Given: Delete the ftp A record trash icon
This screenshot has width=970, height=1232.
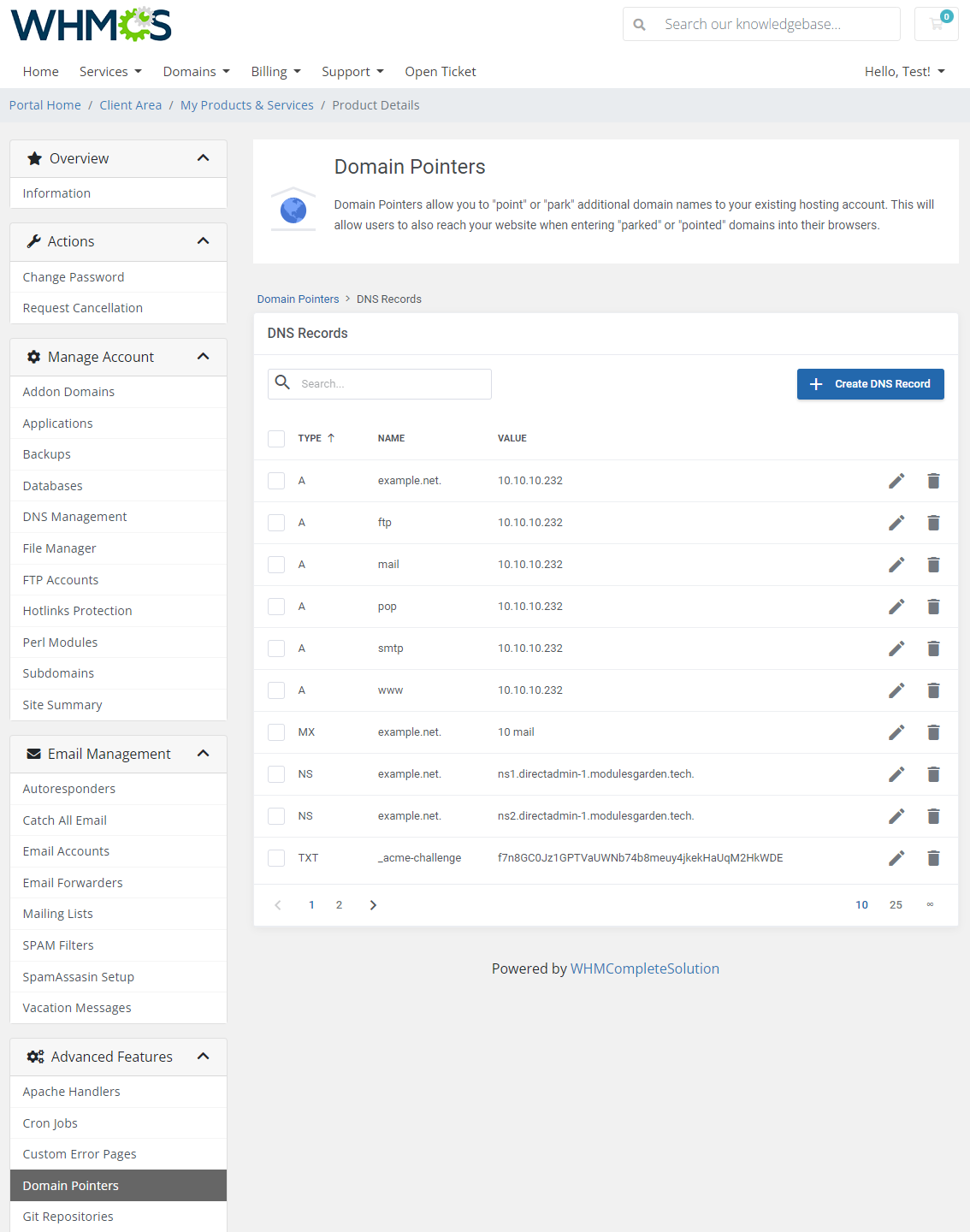Looking at the screenshot, I should coord(933,523).
